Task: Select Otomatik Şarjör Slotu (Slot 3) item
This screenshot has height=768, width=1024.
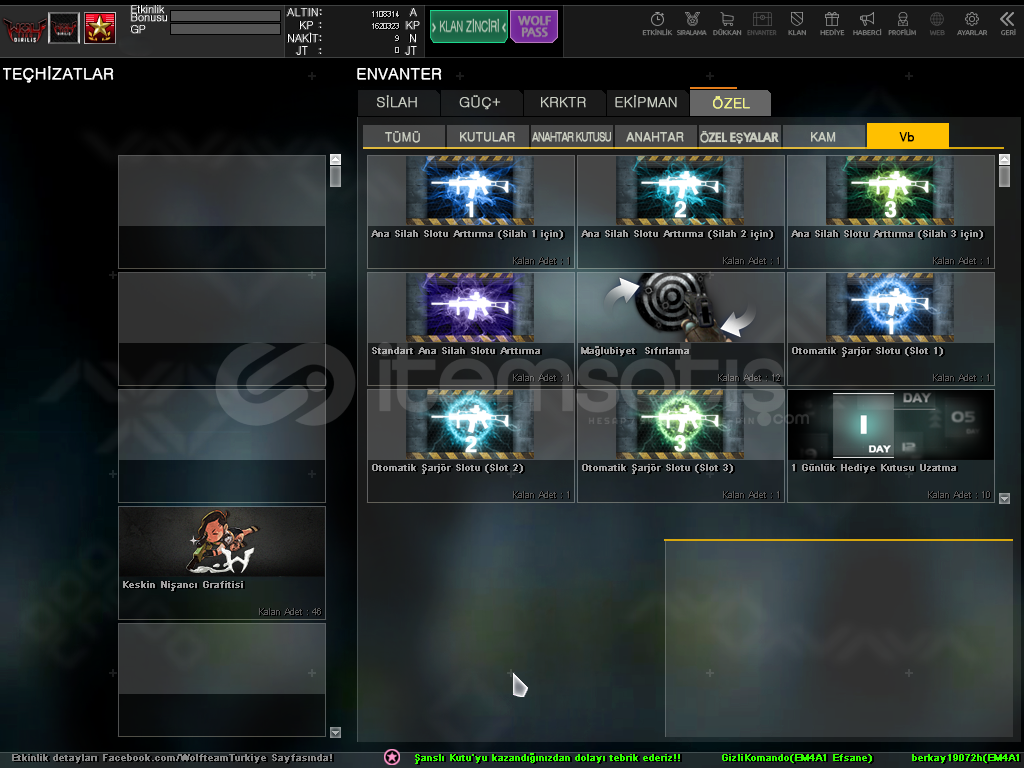Action: click(x=680, y=445)
